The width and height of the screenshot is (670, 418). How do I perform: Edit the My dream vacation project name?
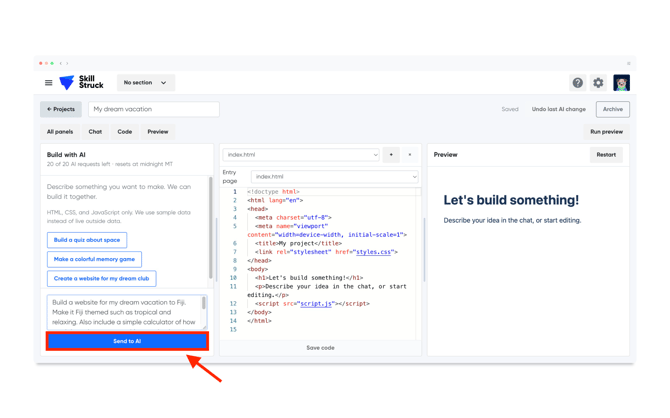pos(154,109)
